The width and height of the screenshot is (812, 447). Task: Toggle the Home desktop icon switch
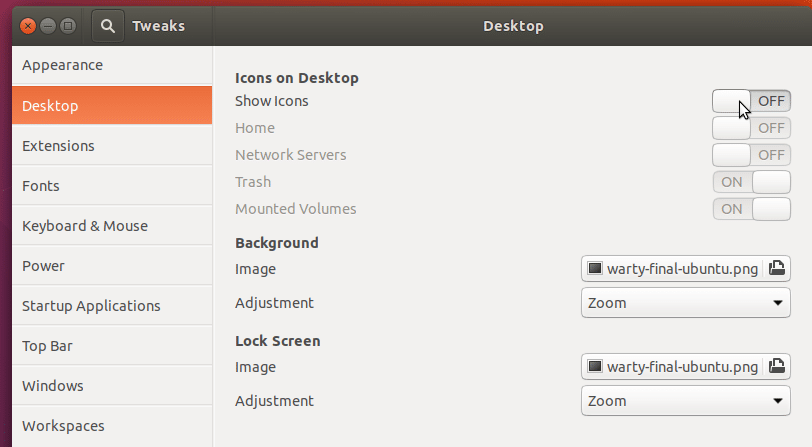751,128
